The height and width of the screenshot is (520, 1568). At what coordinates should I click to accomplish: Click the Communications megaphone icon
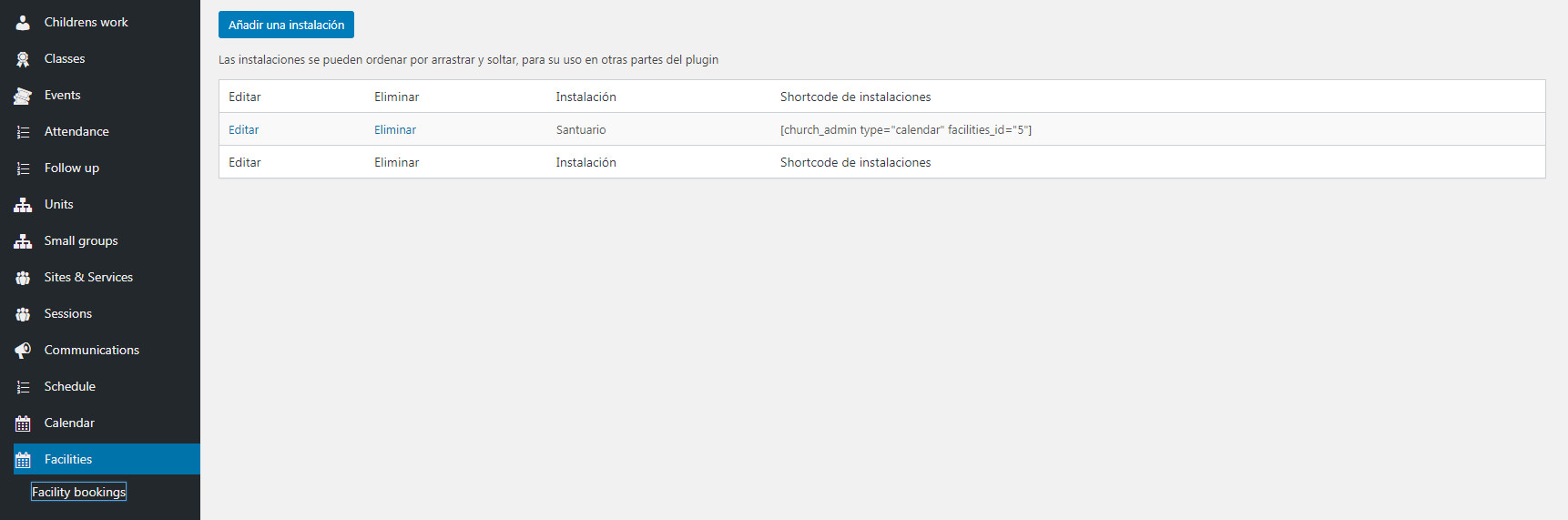point(23,351)
